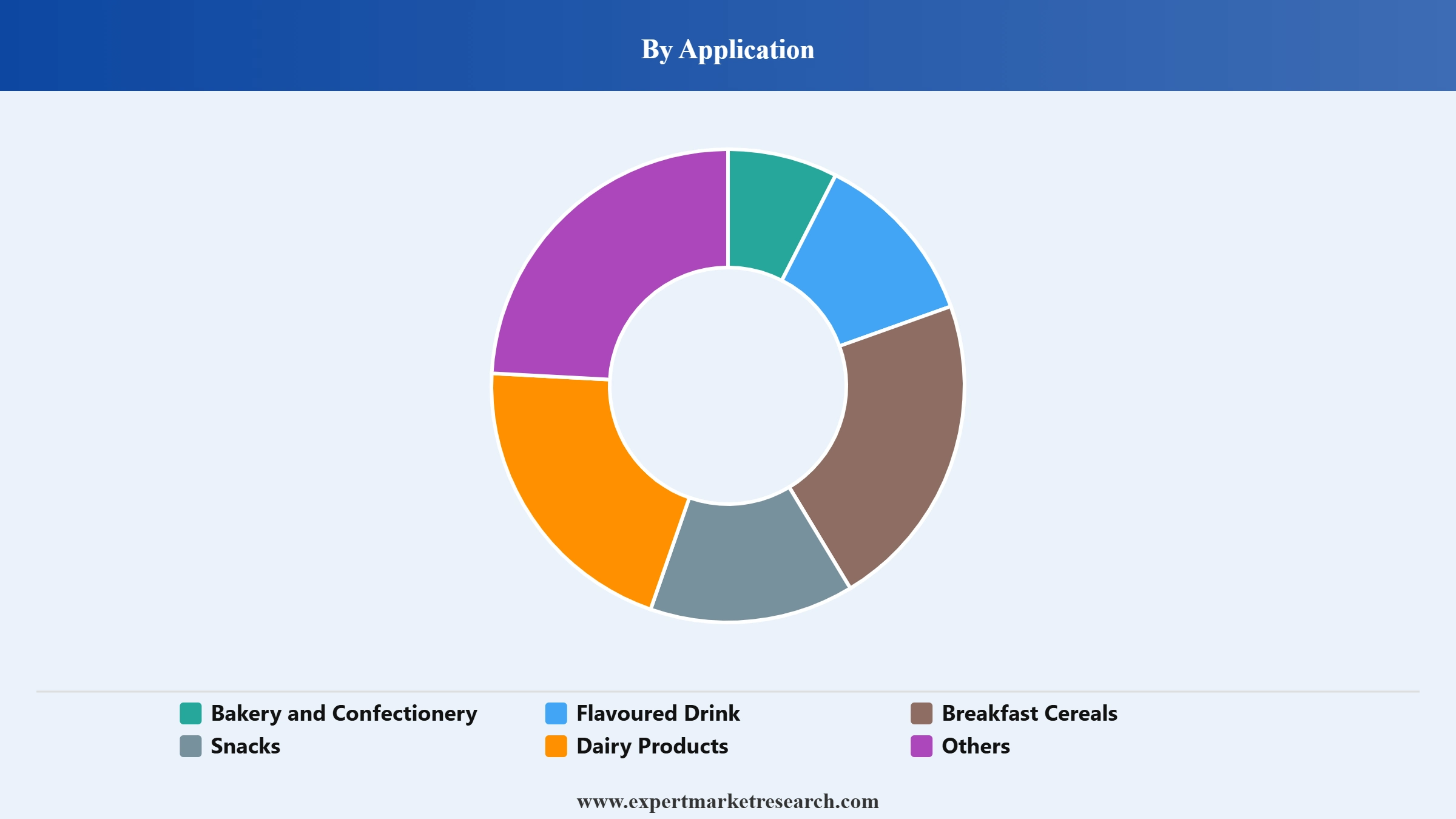Toggle the Snacks legend label
This screenshot has width=1456, height=819.
coord(246,746)
